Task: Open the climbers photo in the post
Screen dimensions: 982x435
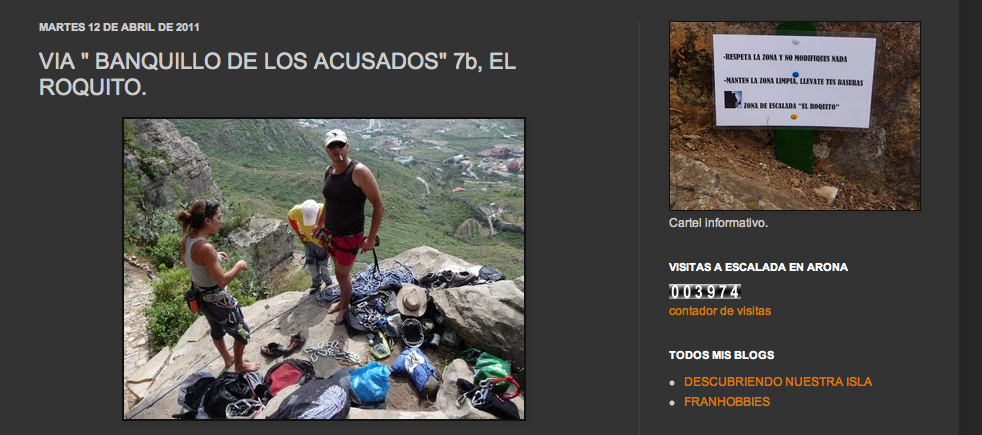Action: [x=324, y=269]
